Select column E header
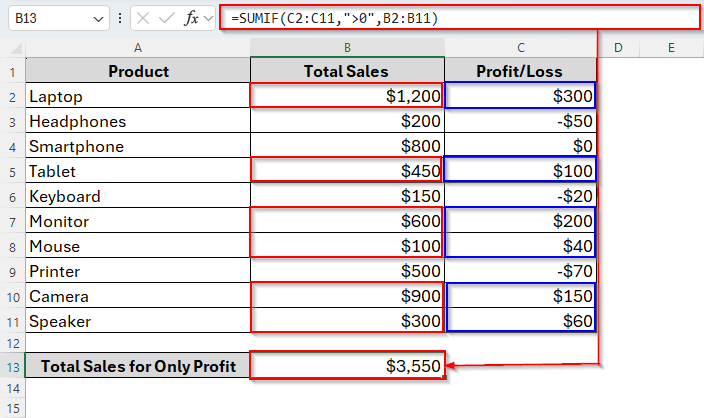Screen dimensions: 704x418 (671, 47)
